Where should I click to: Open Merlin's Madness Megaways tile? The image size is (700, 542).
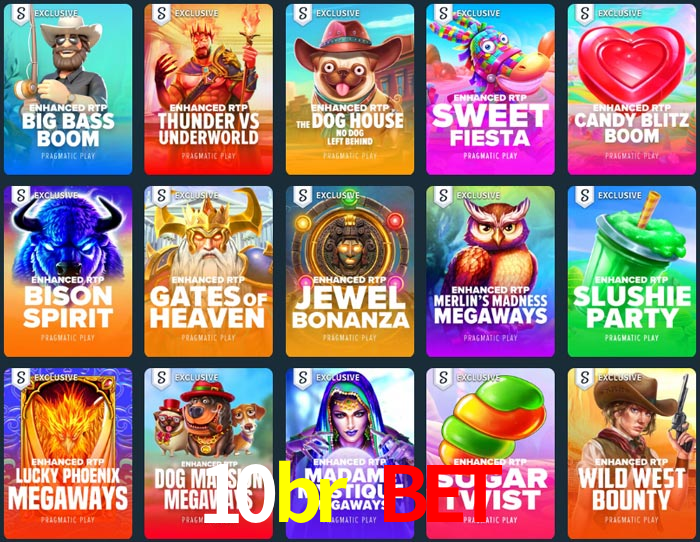[490, 271]
